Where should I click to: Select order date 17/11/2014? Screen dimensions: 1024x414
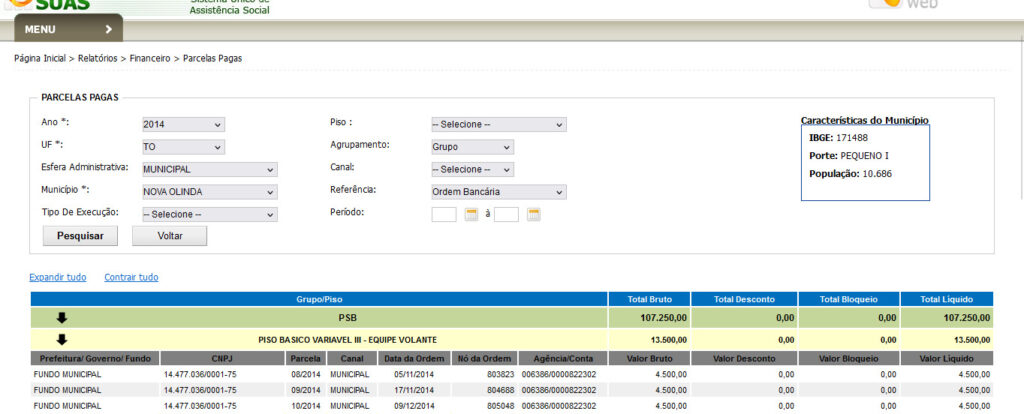(414, 390)
